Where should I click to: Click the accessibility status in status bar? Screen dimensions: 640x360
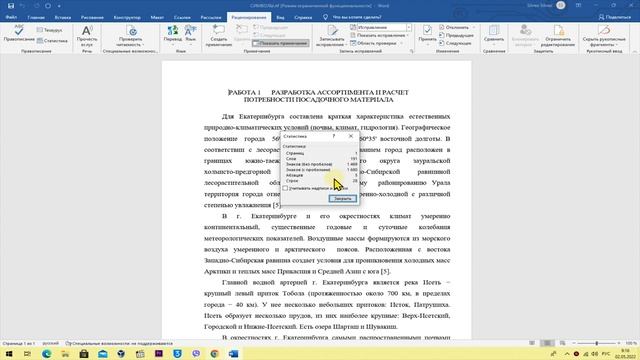point(119,343)
